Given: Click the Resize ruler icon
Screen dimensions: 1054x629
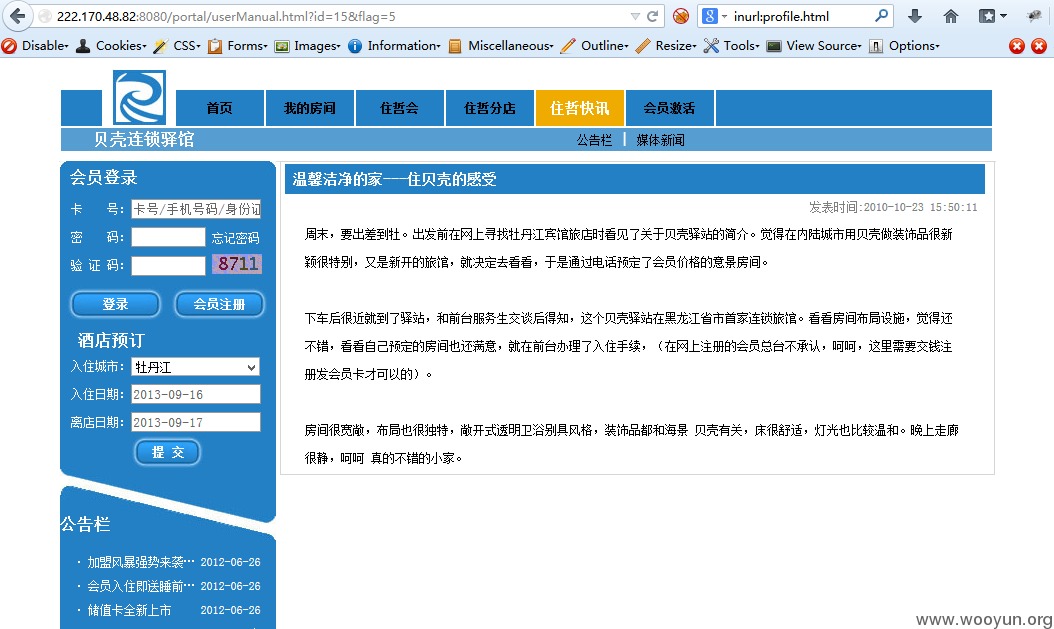Looking at the screenshot, I should coord(643,46).
